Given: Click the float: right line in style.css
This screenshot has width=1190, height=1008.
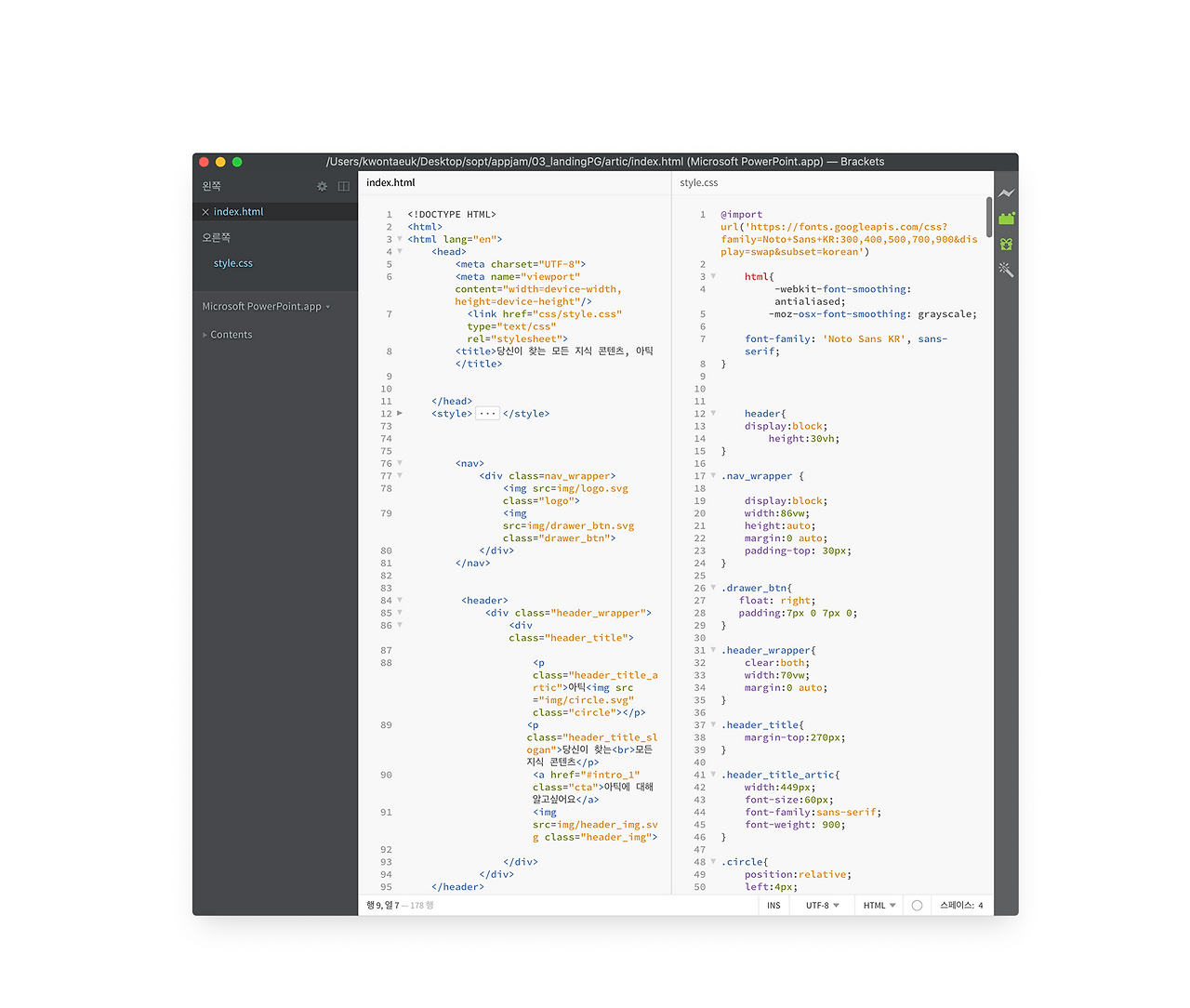Looking at the screenshot, I should tap(777, 601).
